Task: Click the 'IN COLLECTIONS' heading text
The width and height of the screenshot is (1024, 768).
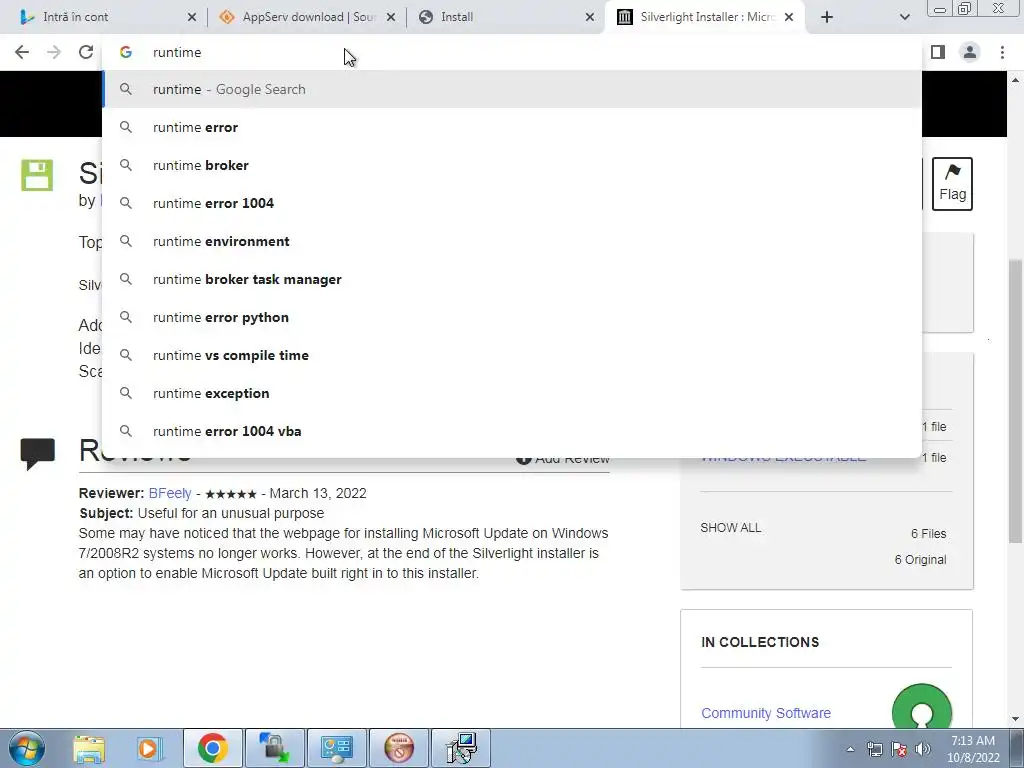Action: click(x=760, y=643)
